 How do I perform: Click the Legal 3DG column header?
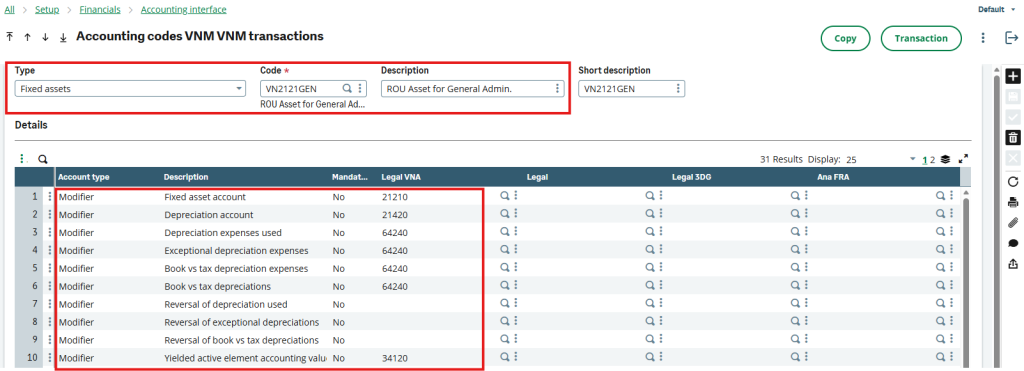click(x=692, y=177)
